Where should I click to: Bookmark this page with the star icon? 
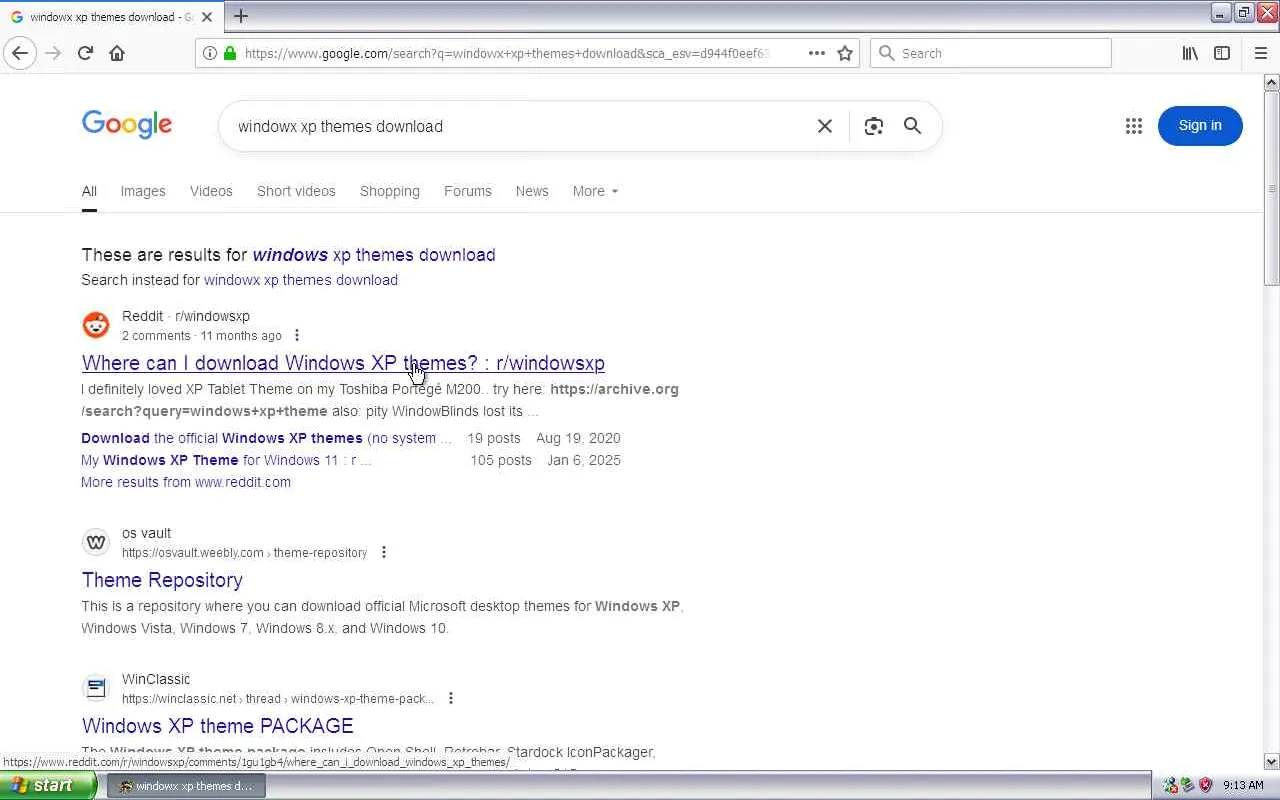(845, 53)
